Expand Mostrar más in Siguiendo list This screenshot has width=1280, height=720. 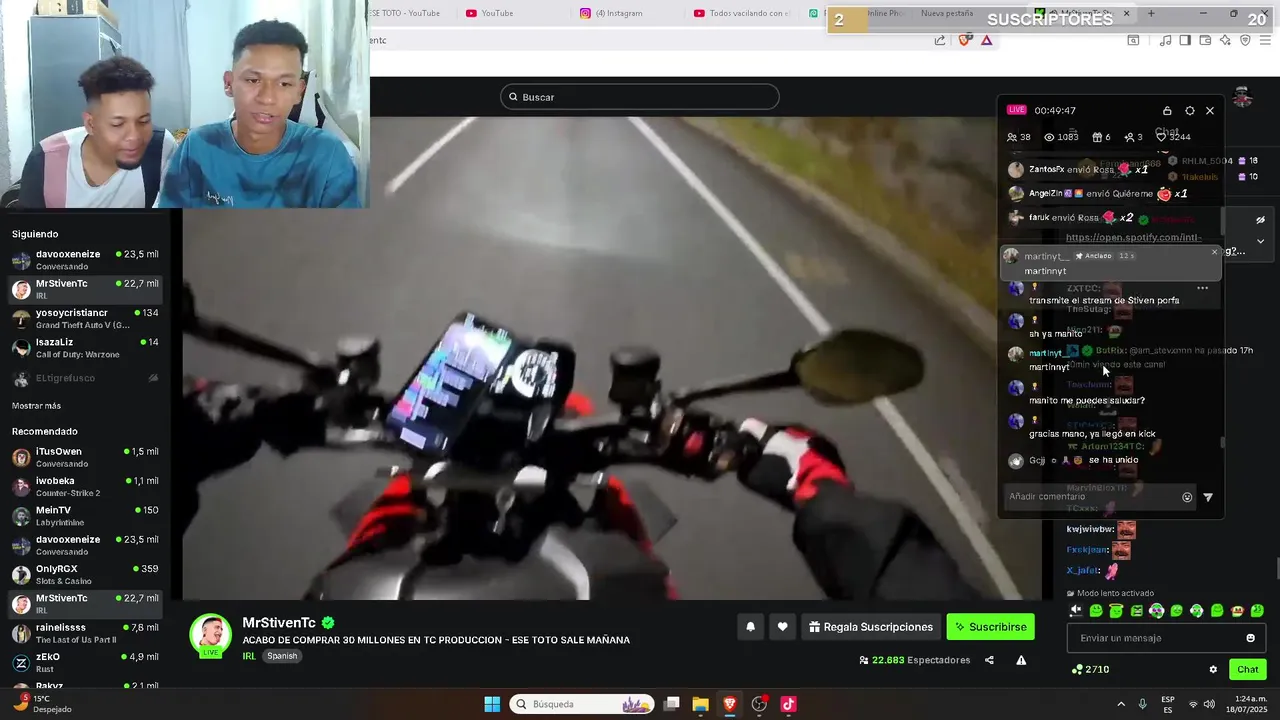36,406
